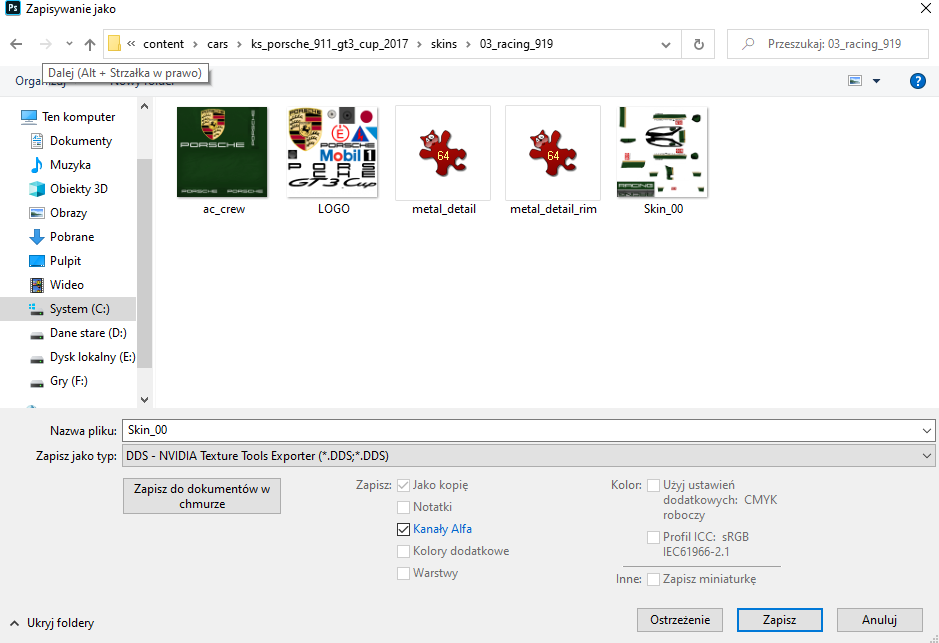Open Pobrane downloads folder in sidebar
This screenshot has height=643, width=939.
[72, 236]
